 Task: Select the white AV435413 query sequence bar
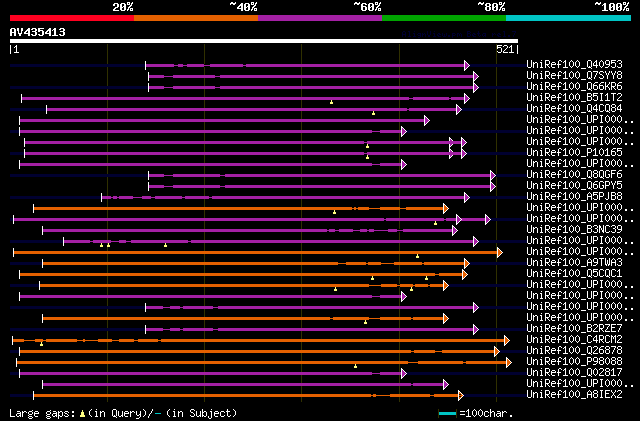pyautogui.click(x=264, y=41)
